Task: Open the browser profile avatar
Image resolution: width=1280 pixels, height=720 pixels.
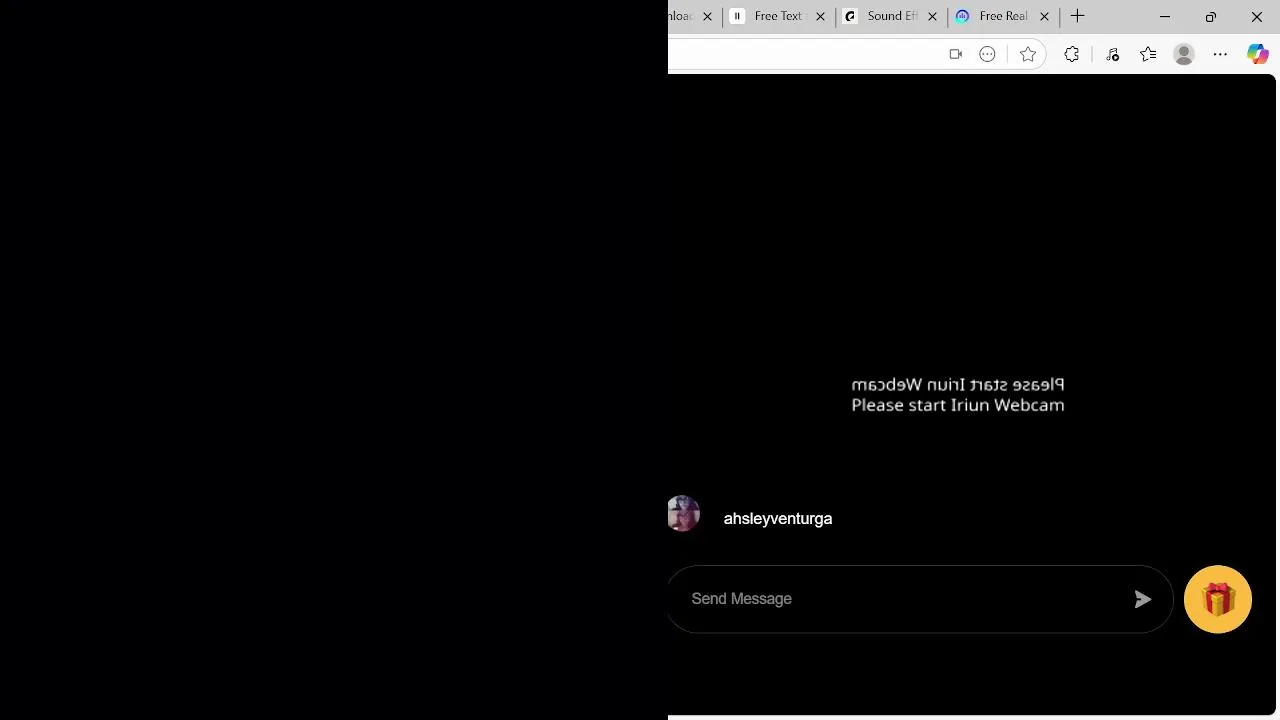Action: 1184,54
